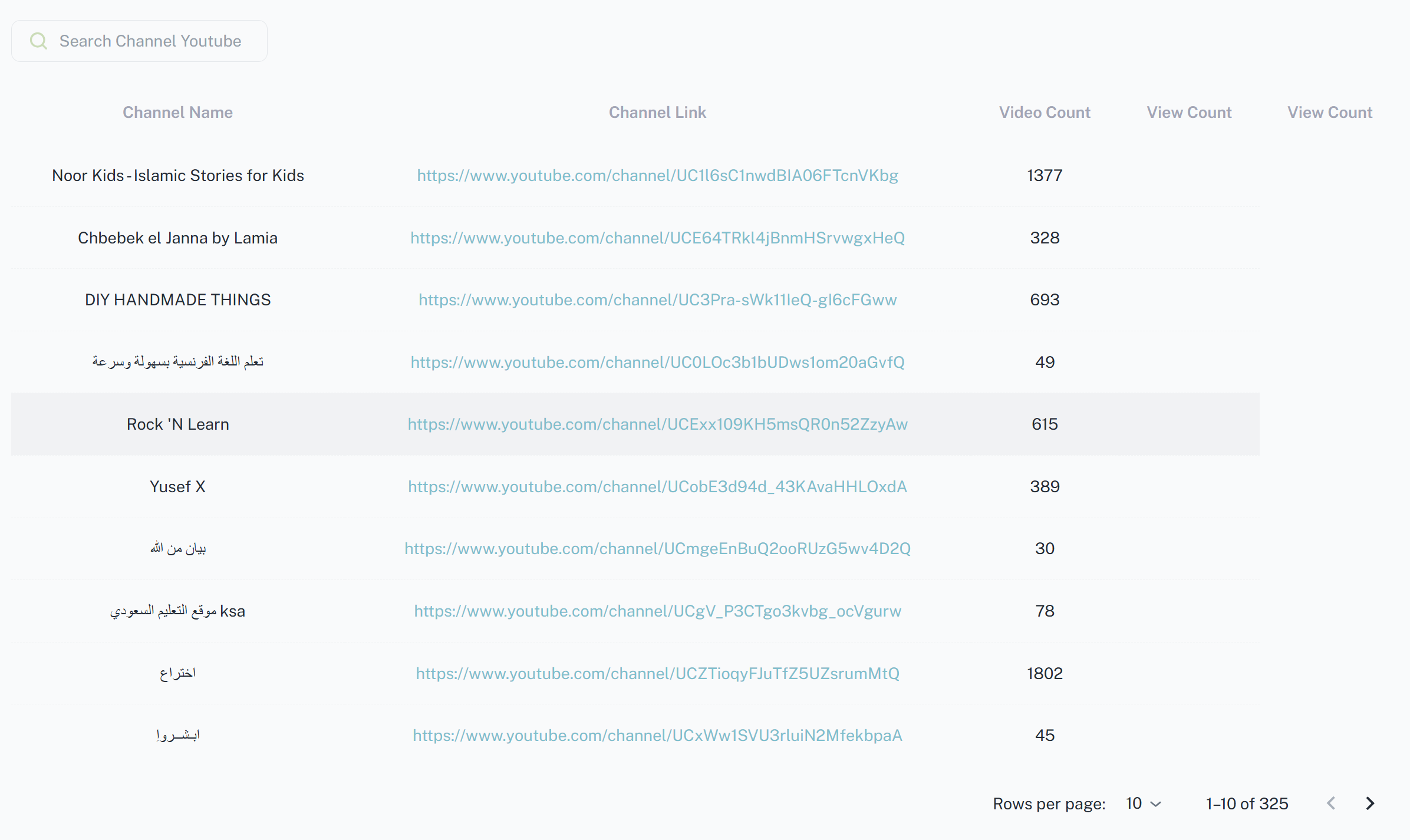The image size is (1410, 840).
Task: Open the ksa channel YouTube link
Action: pos(657,611)
